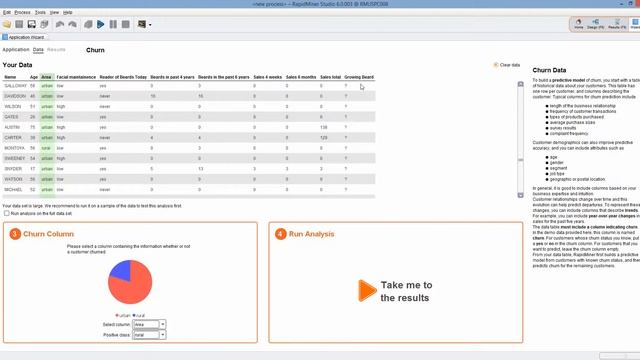Select the WATSON row name cell
The height and width of the screenshot is (360, 640).
tap(13, 179)
